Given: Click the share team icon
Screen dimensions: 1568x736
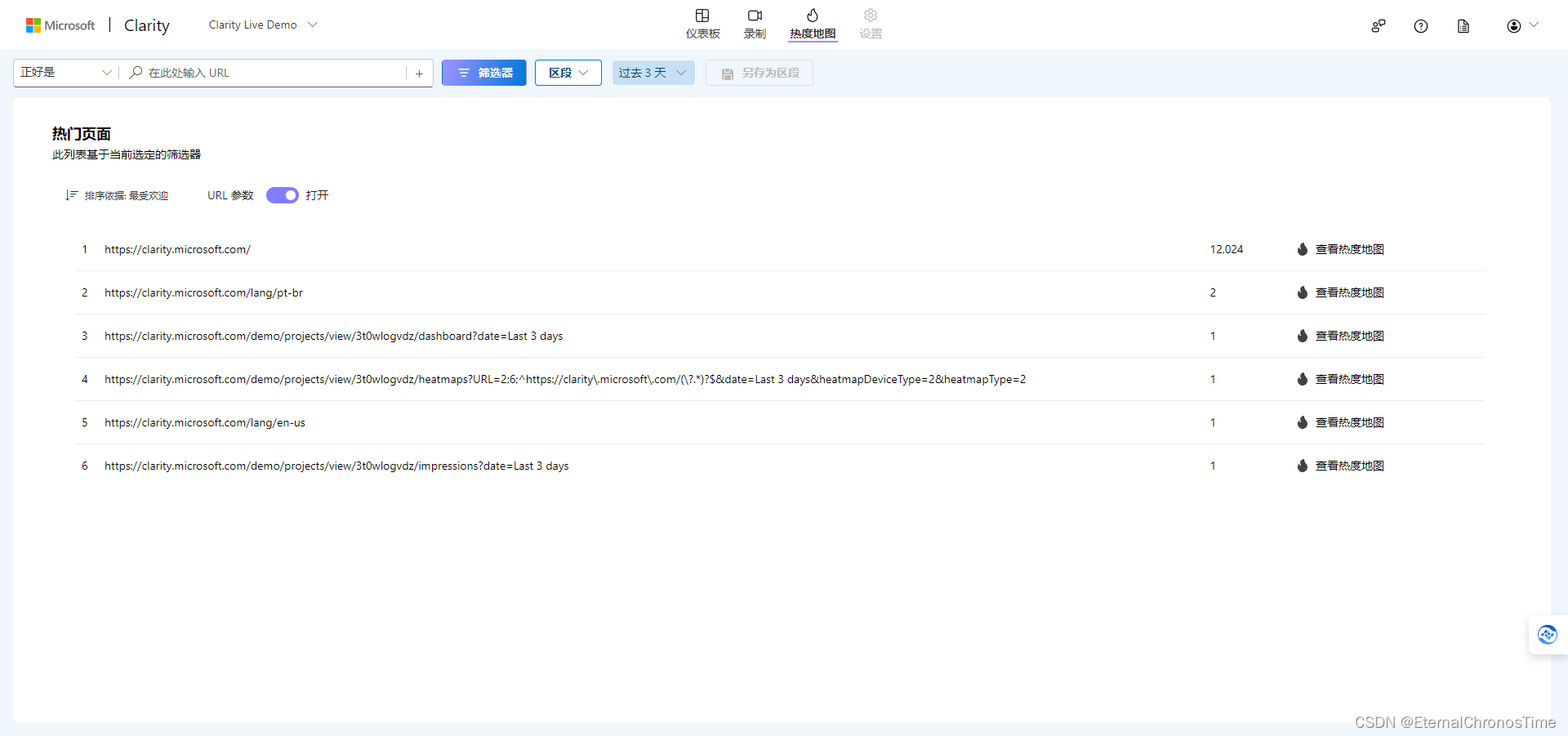Looking at the screenshot, I should pyautogui.click(x=1379, y=26).
